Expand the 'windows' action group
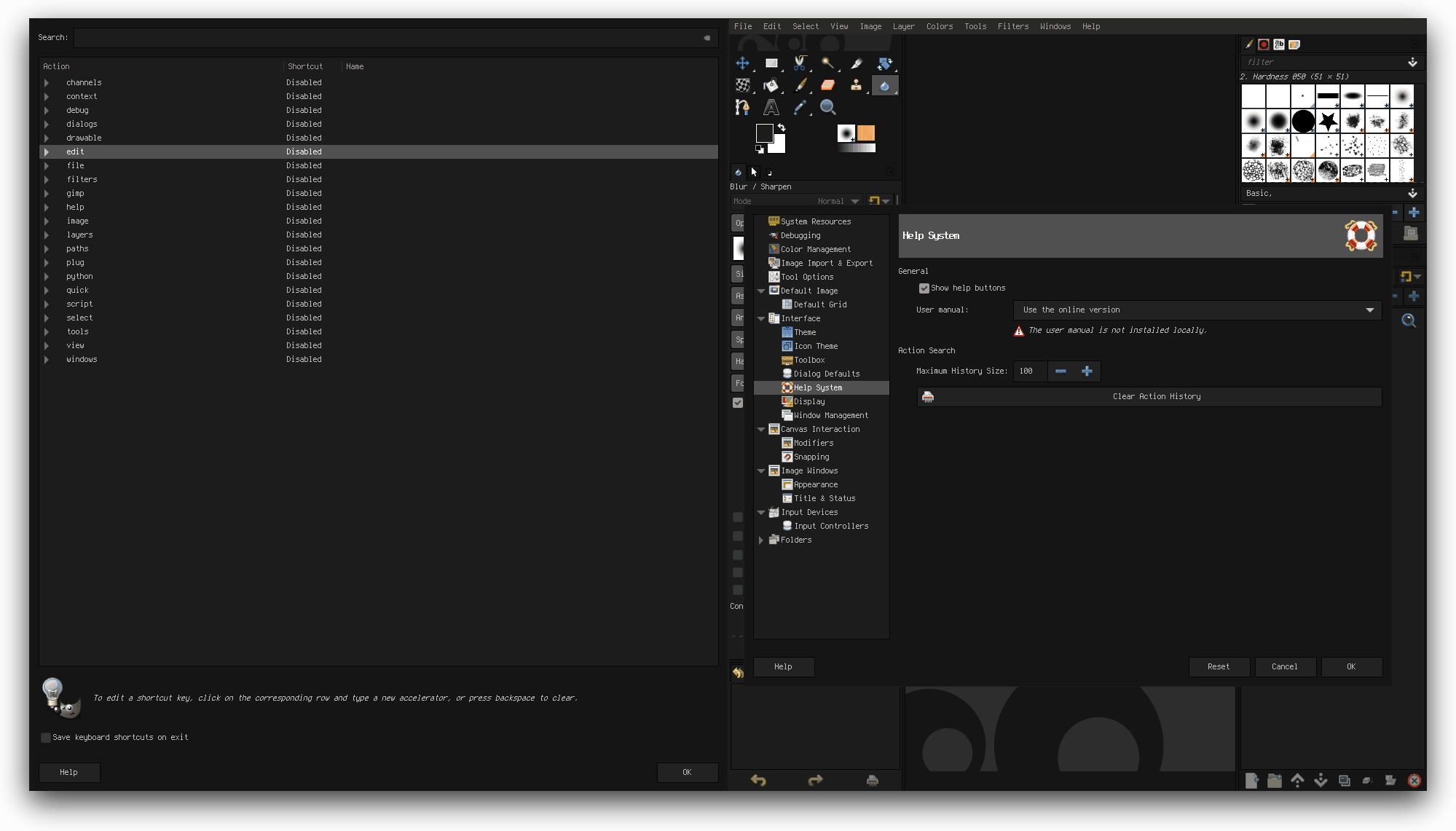1456x831 pixels. [x=47, y=360]
